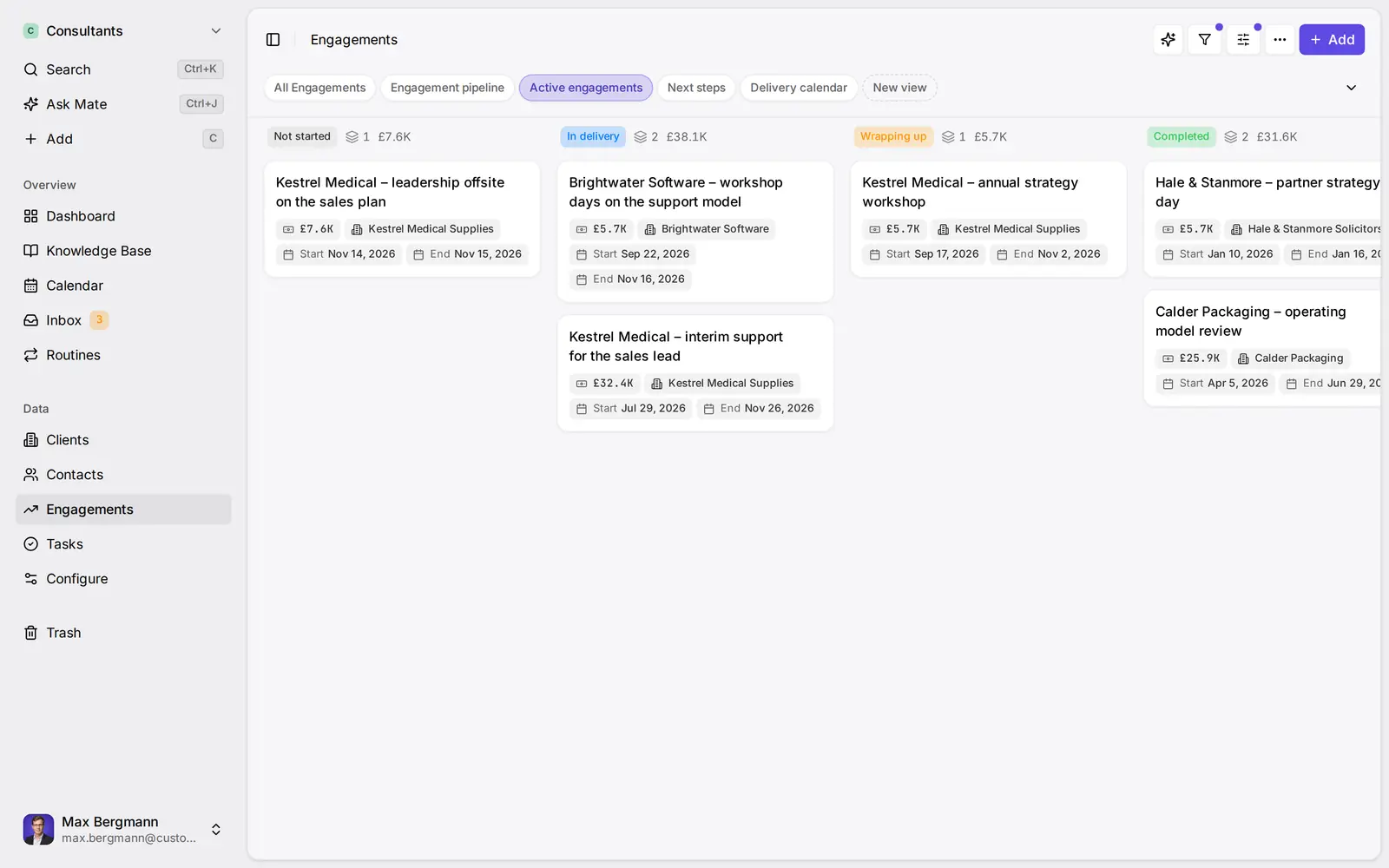Switch to All Engagements tab
Image resolution: width=1389 pixels, height=868 pixels.
[x=319, y=88]
